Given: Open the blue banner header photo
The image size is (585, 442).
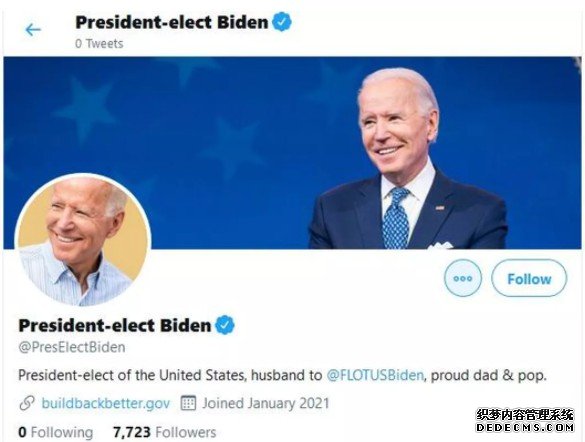Looking at the screenshot, I should 292,153.
